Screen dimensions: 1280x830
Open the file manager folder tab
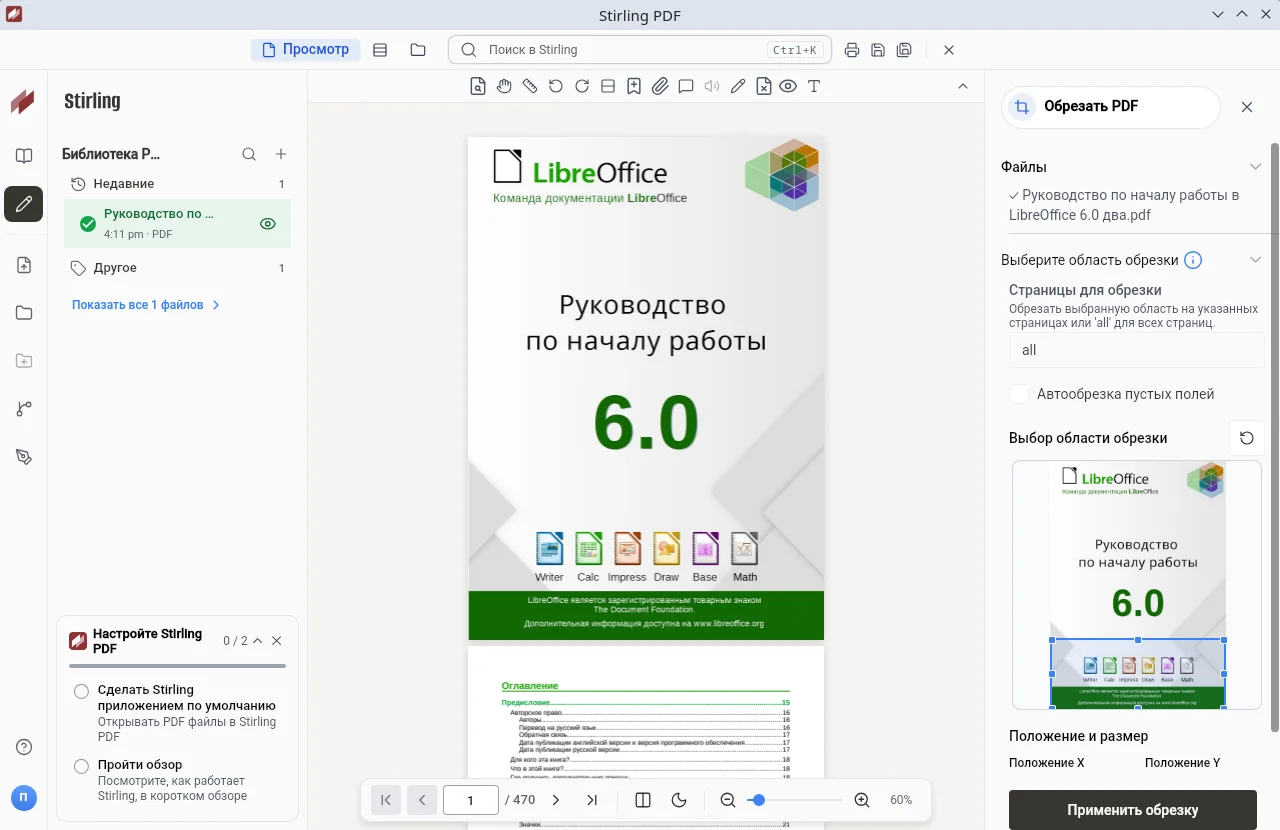click(418, 50)
